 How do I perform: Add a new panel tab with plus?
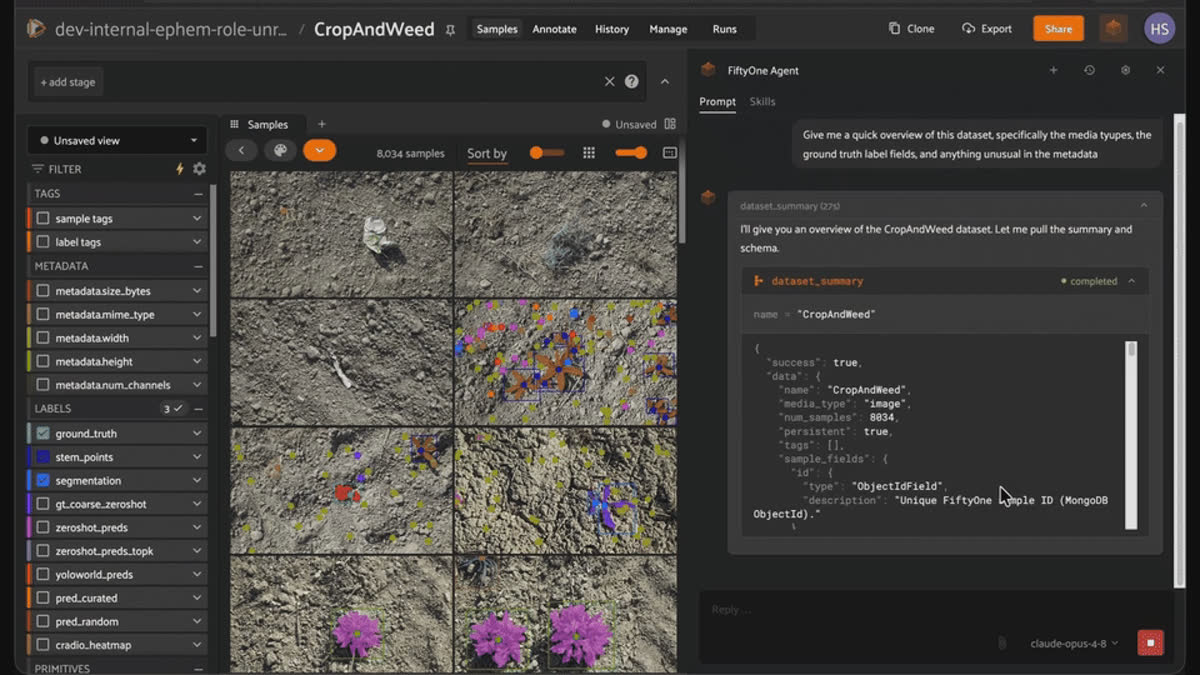pos(321,124)
